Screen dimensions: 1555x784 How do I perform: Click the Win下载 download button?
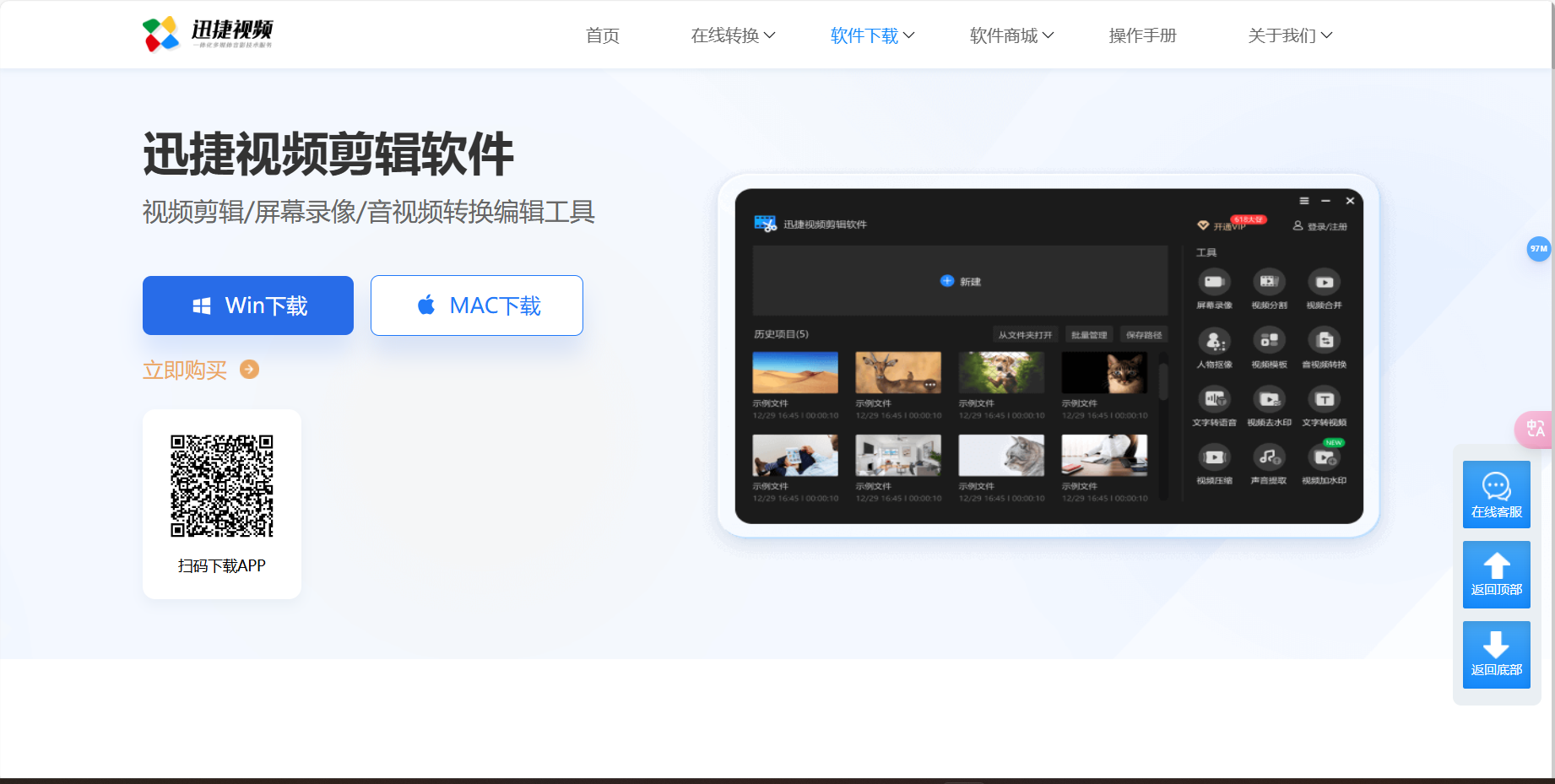(x=247, y=305)
